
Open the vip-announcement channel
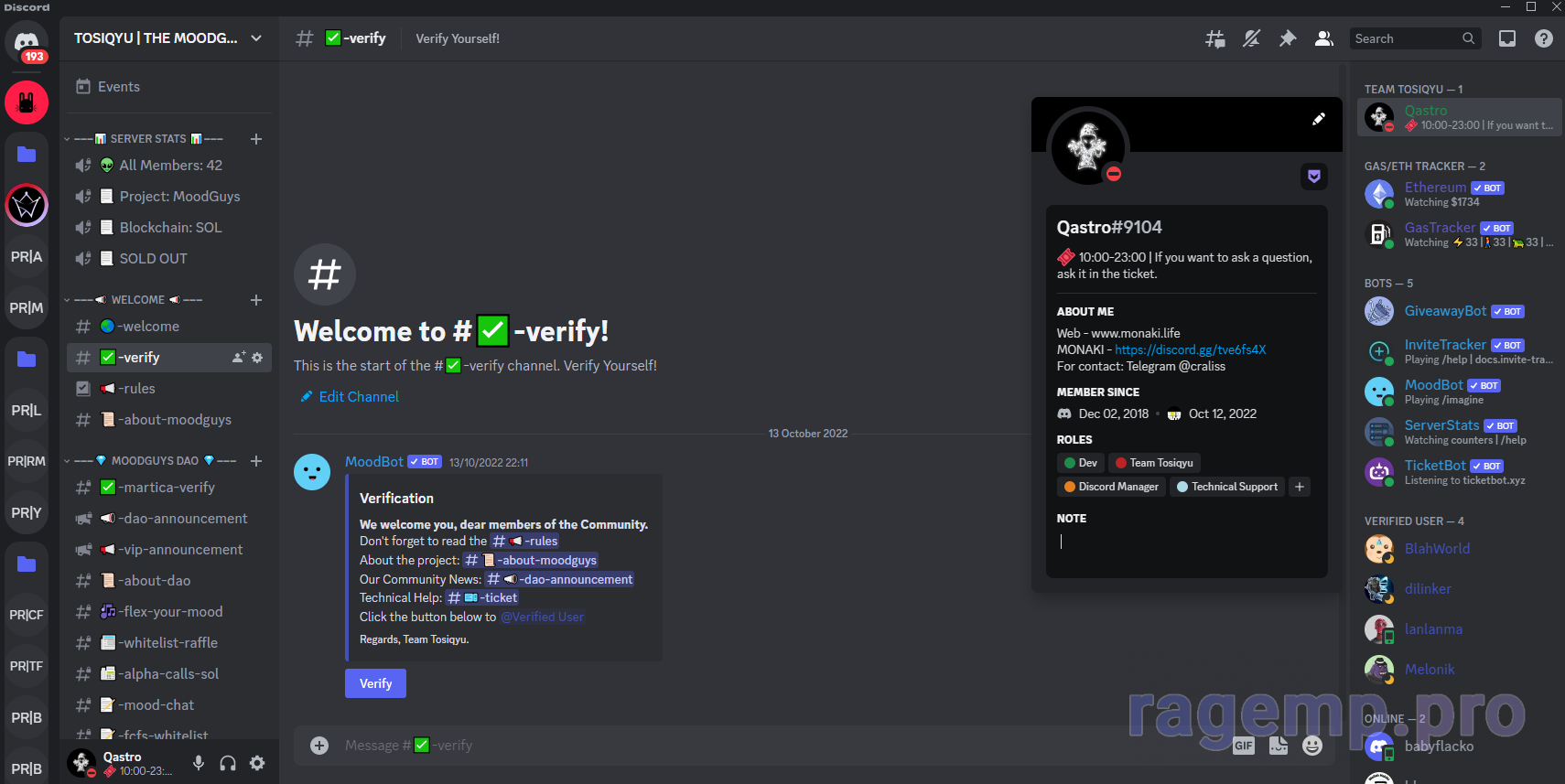[169, 550]
